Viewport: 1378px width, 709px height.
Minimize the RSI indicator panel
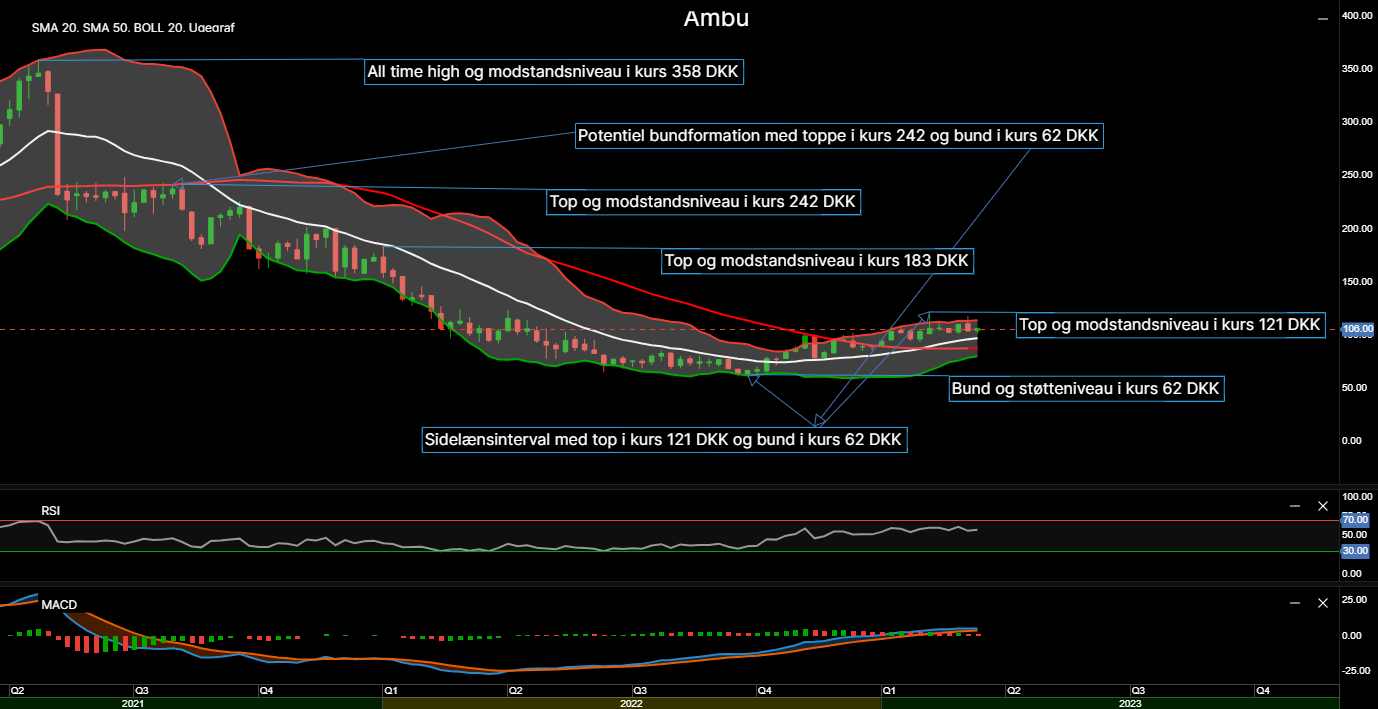(x=1295, y=506)
